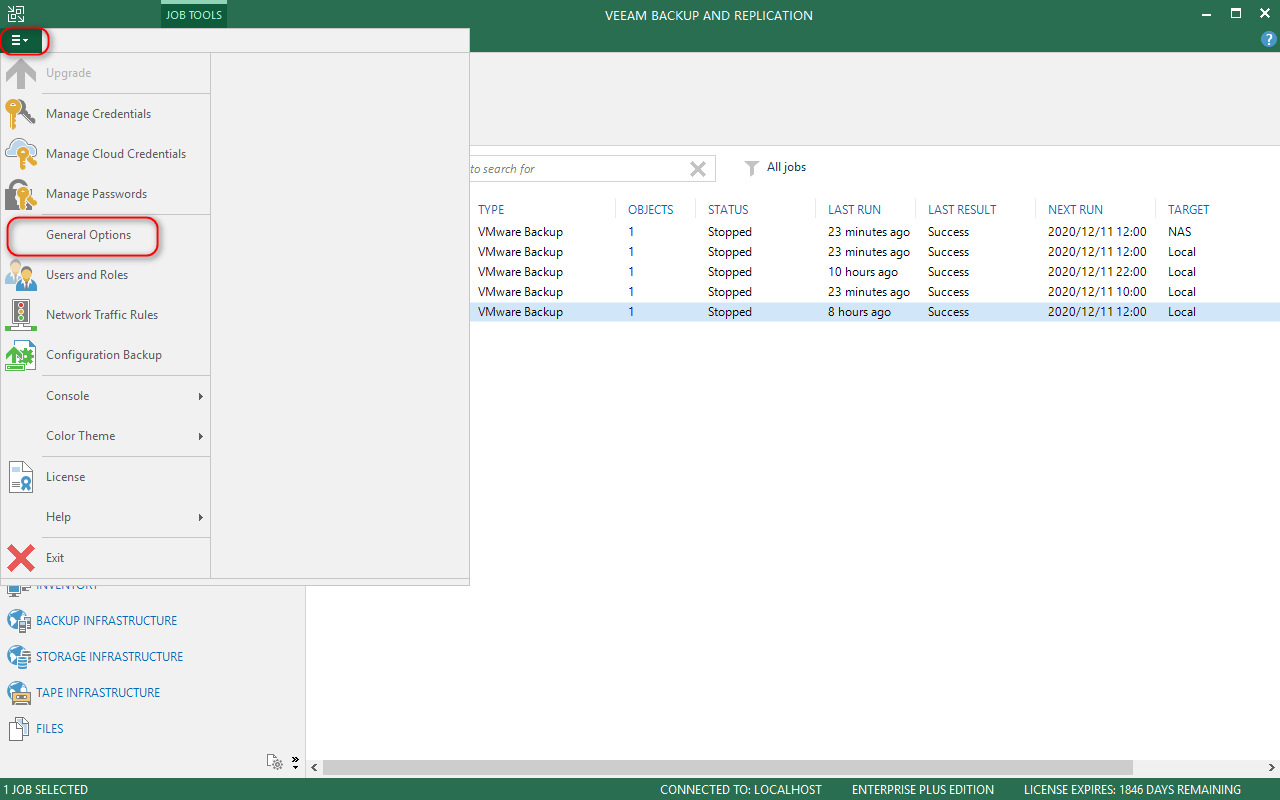Click the navigation pane overflow chevron
1280x800 pixels.
[x=295, y=762]
